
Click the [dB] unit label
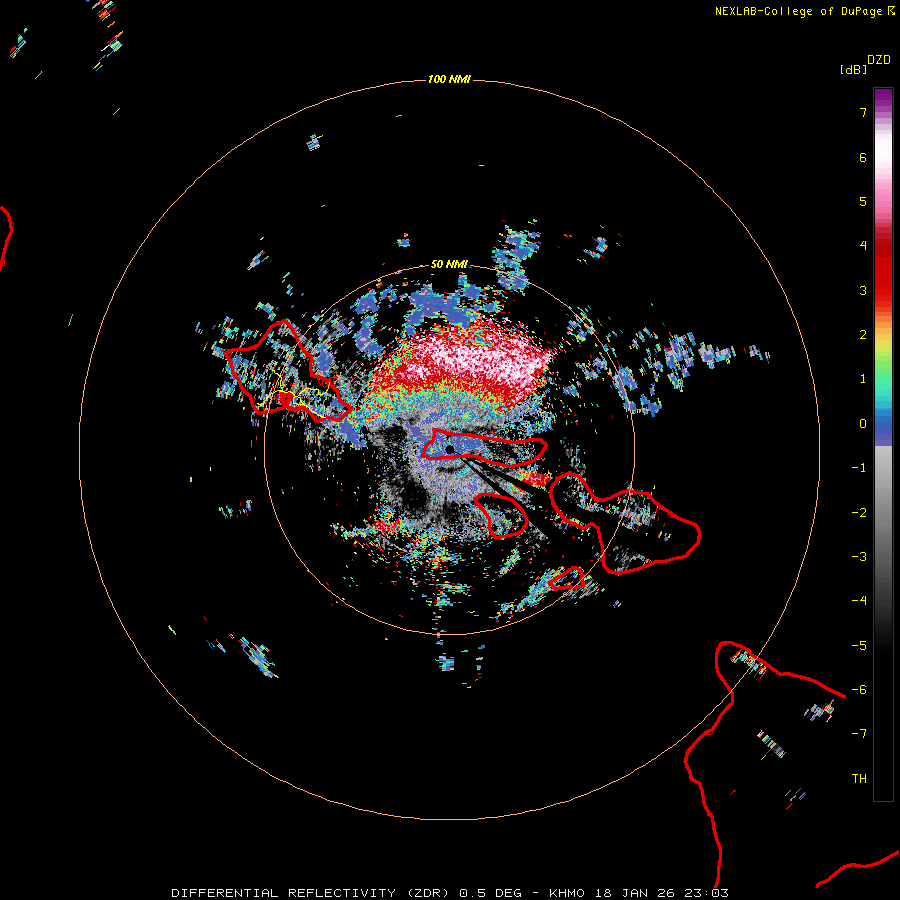[853, 69]
